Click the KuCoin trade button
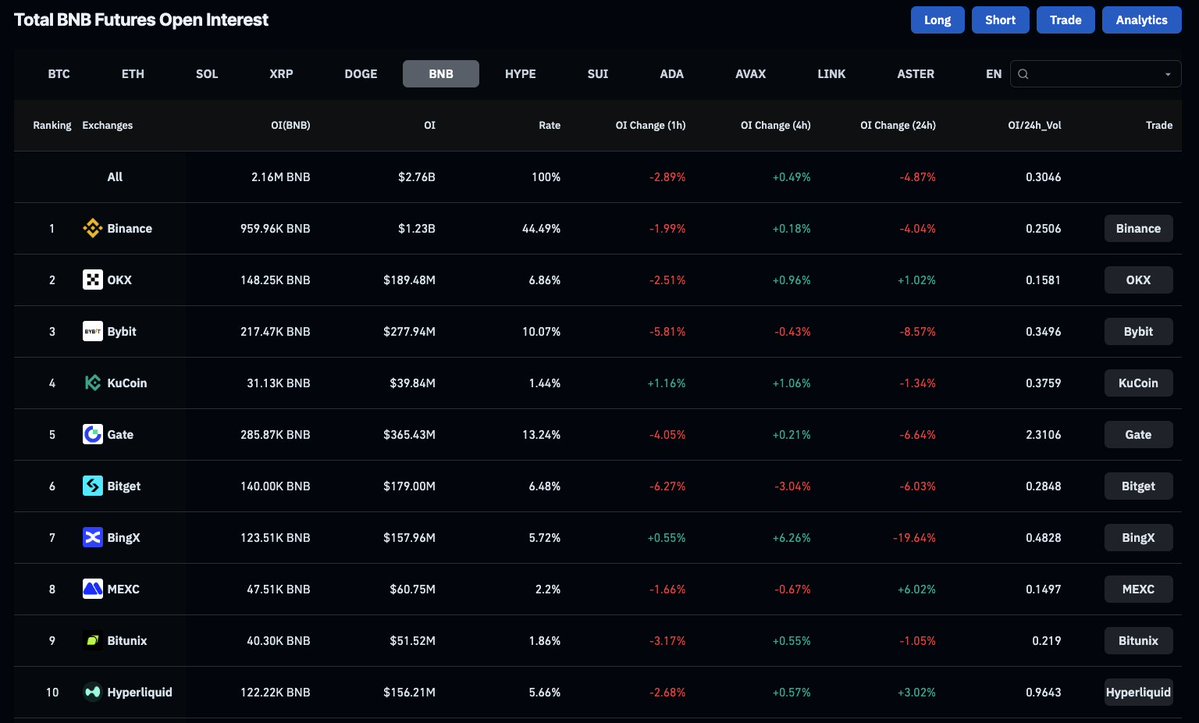Viewport: 1199px width, 723px height. (1139, 383)
